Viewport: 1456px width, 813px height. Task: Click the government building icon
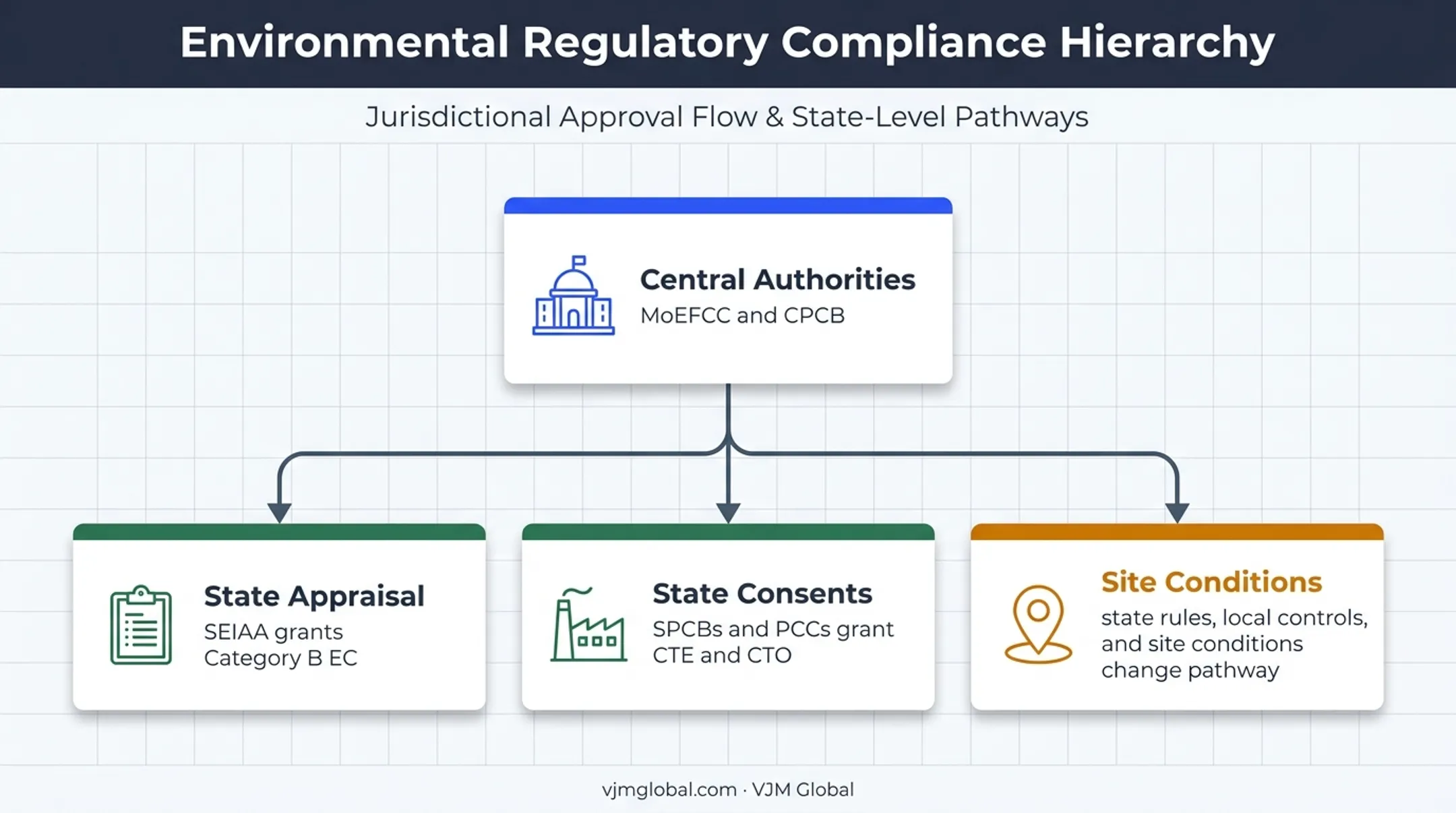tap(574, 295)
